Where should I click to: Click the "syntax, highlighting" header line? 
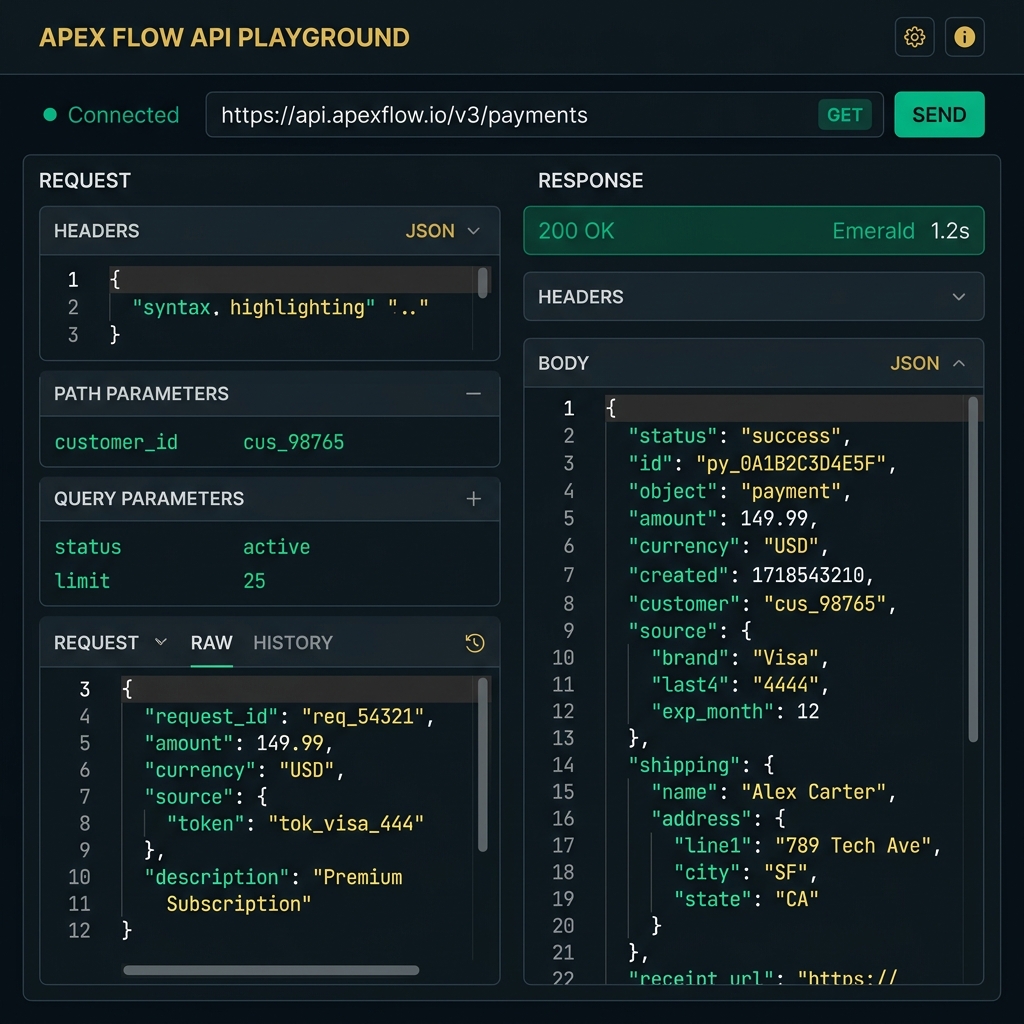(x=280, y=308)
